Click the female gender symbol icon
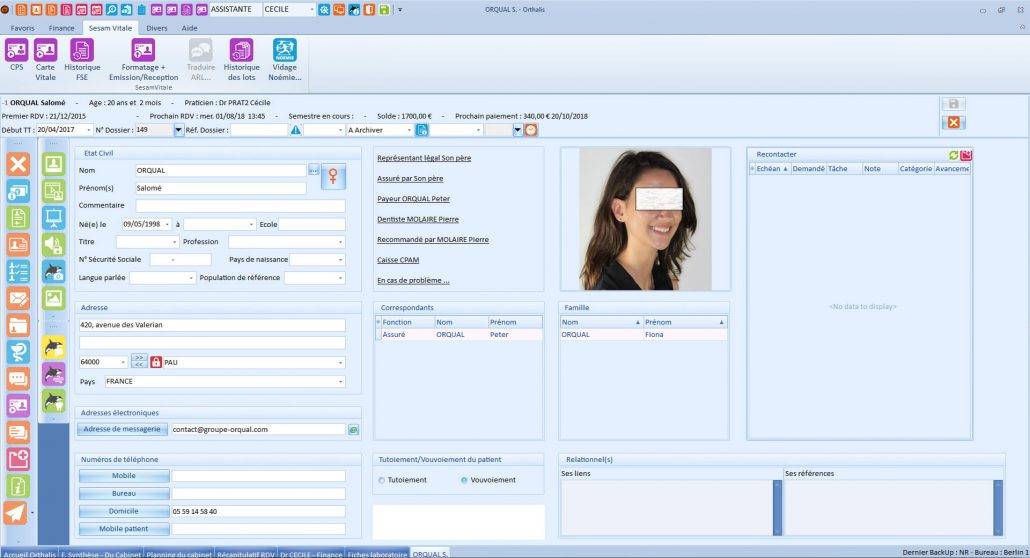Screen dimensions: 1030x558 [333, 176]
